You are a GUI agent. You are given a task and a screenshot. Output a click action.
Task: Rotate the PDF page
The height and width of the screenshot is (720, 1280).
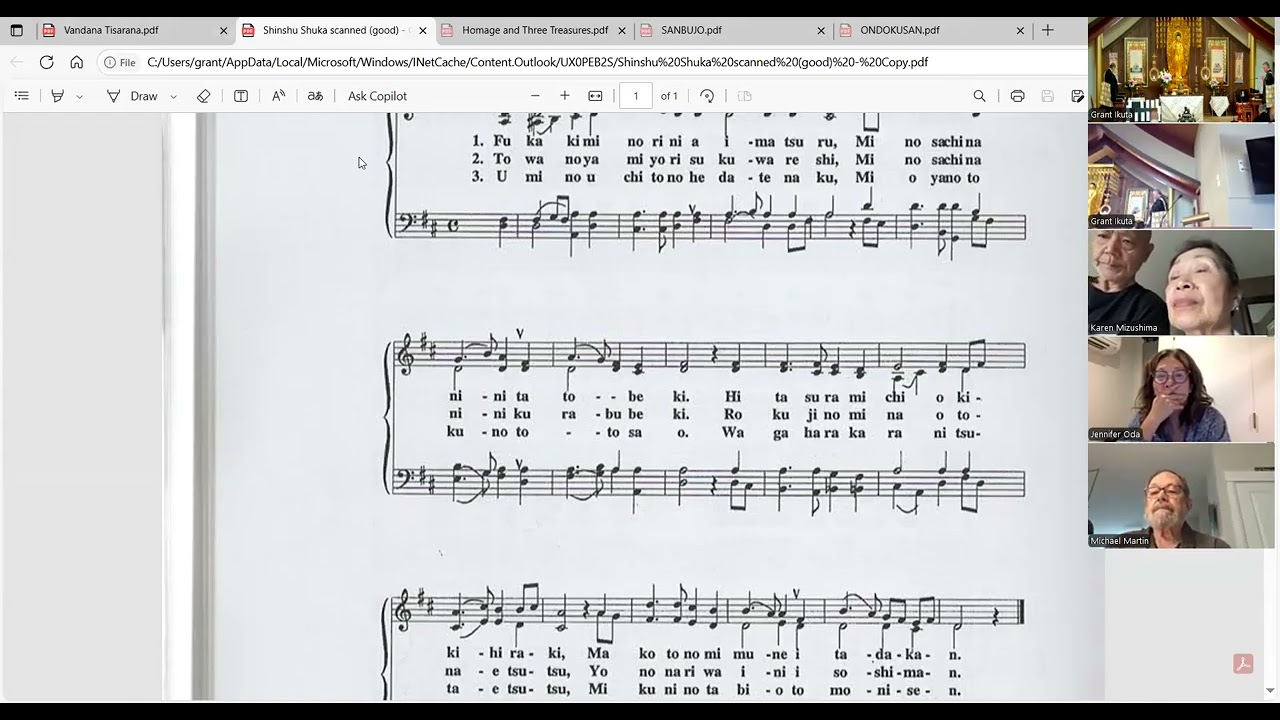pos(707,96)
